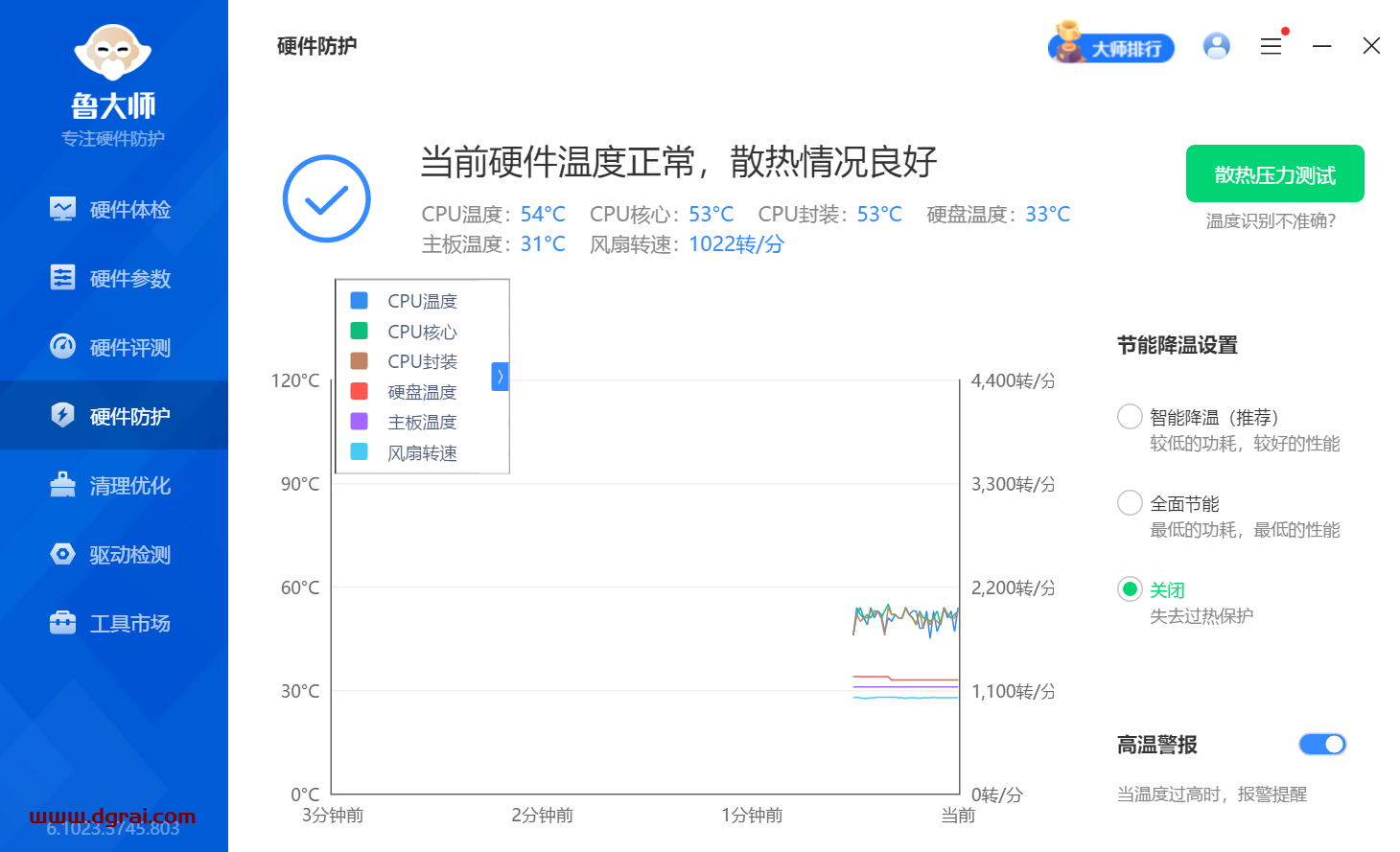
Task: Click the 大师排行 trophy ranking icon
Action: [1111, 45]
